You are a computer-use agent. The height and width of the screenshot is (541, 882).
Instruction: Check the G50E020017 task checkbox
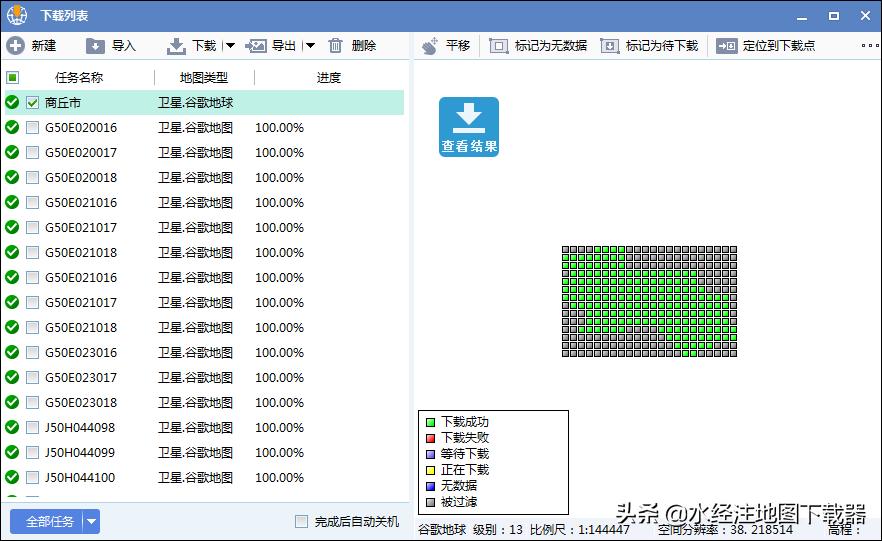(x=33, y=152)
